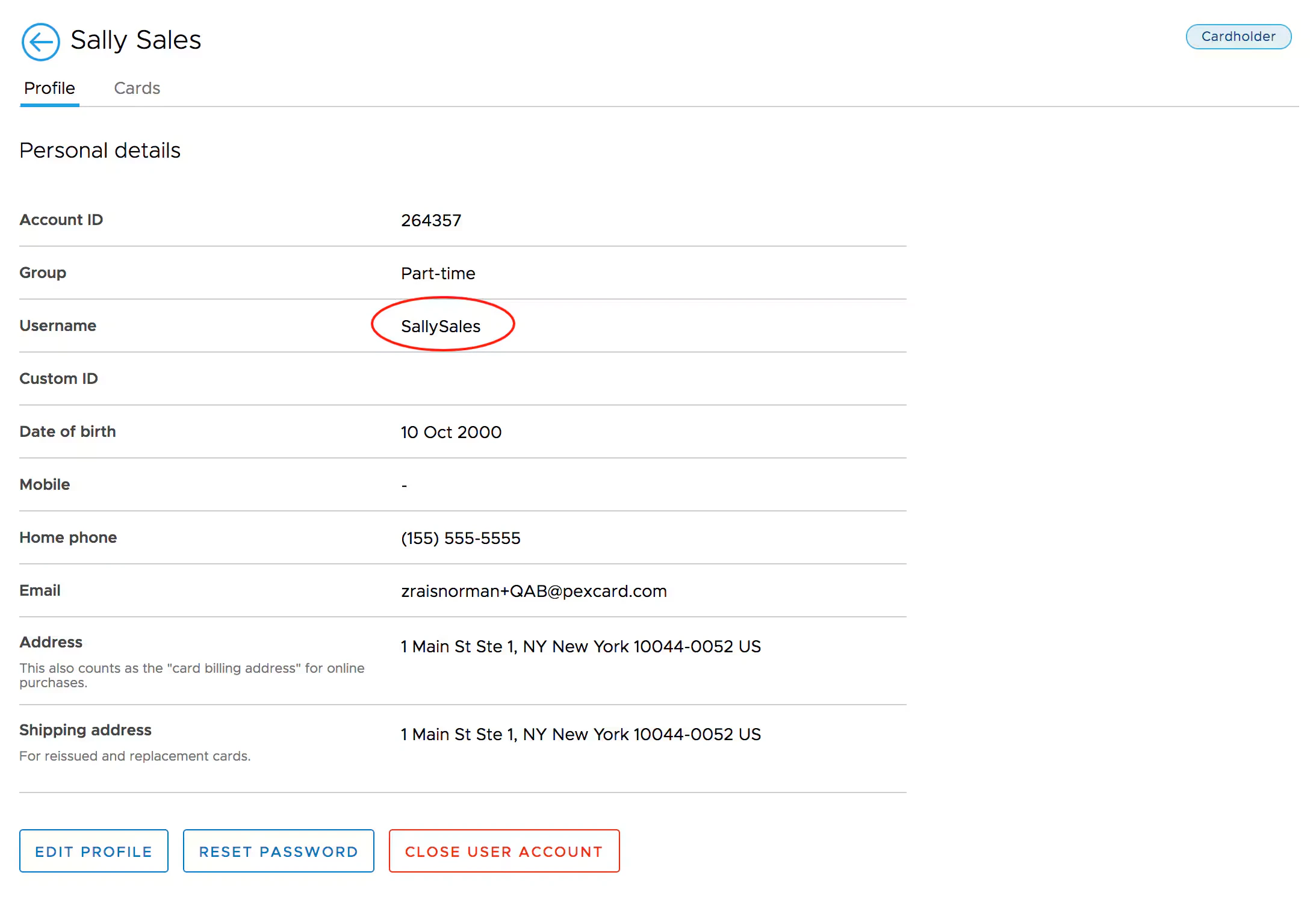1316x899 pixels.
Task: Click the Sally Sales page title
Action: pos(135,40)
